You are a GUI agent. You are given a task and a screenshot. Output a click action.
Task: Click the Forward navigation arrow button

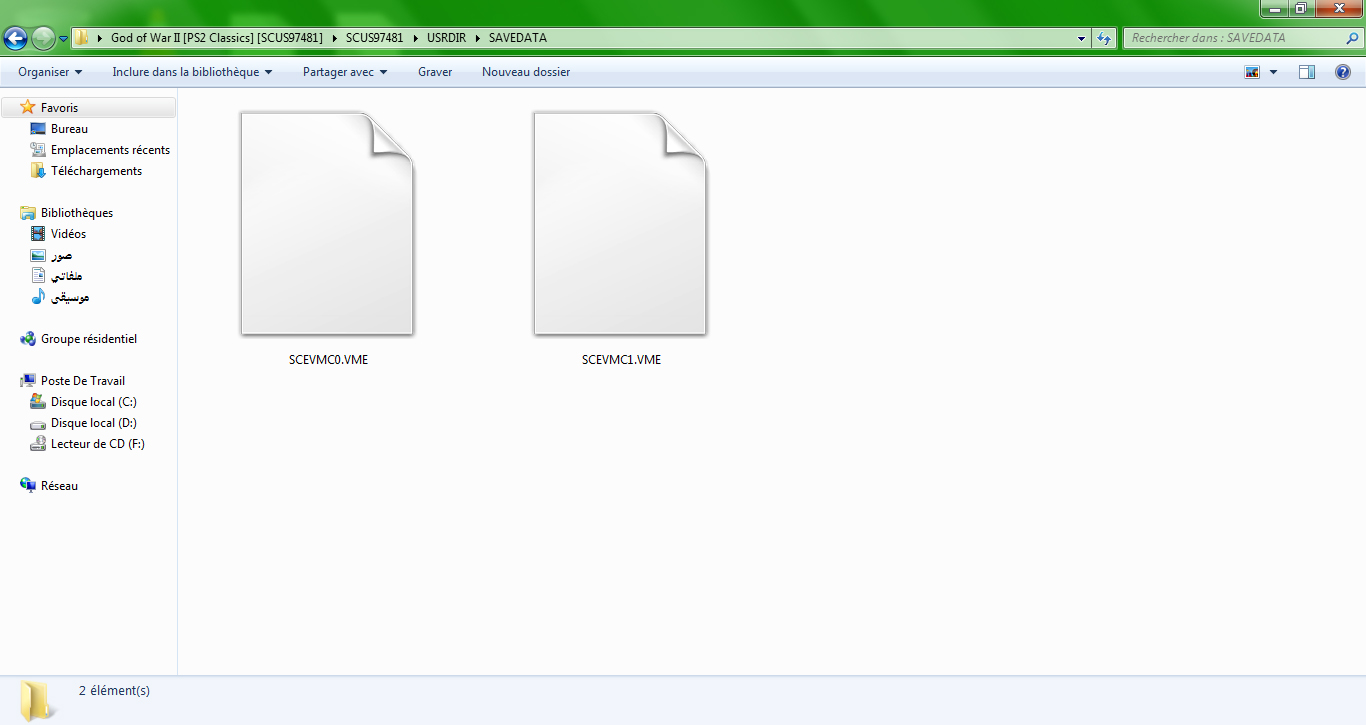point(43,39)
